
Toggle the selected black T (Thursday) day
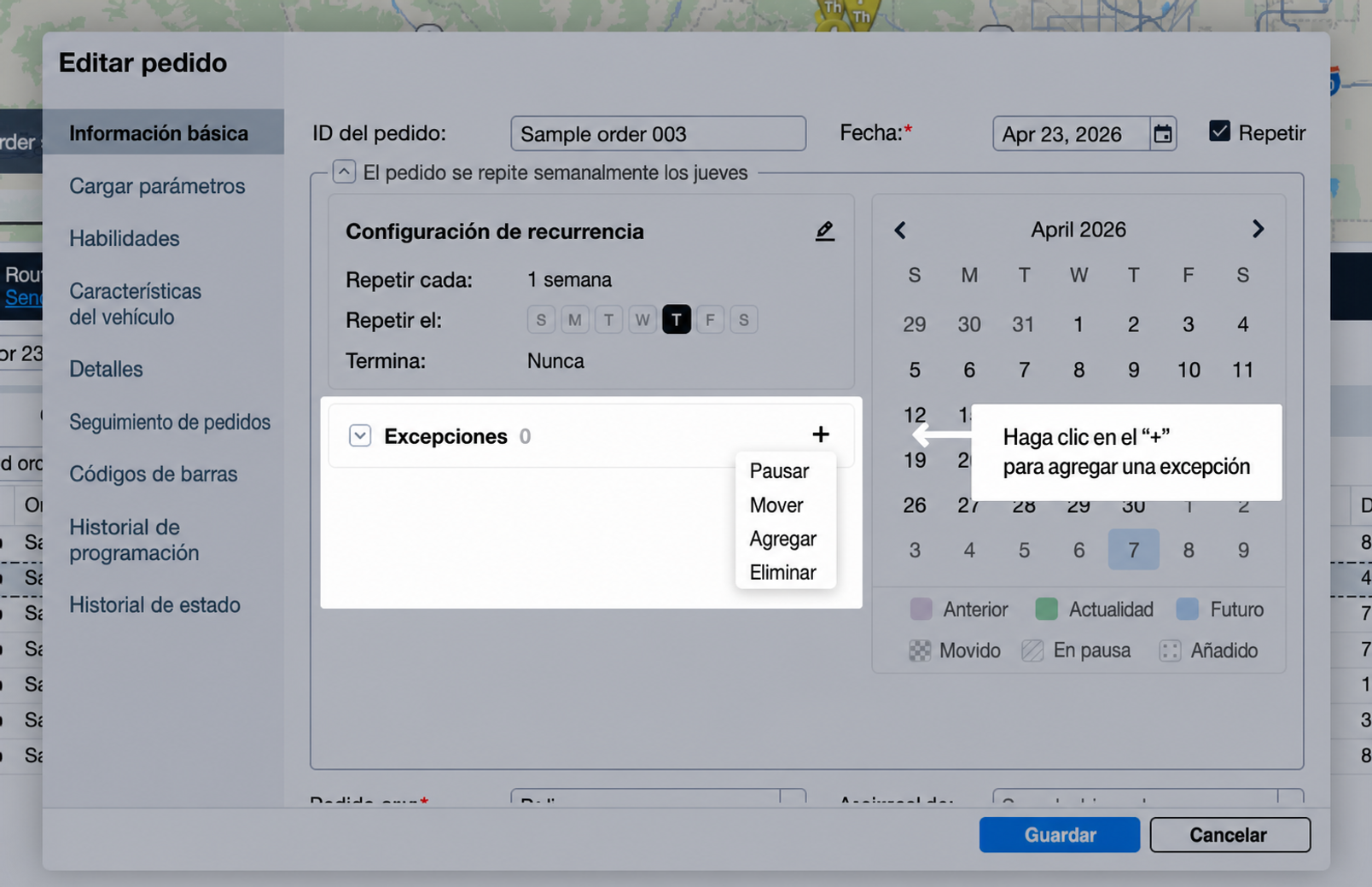pyautogui.click(x=677, y=320)
